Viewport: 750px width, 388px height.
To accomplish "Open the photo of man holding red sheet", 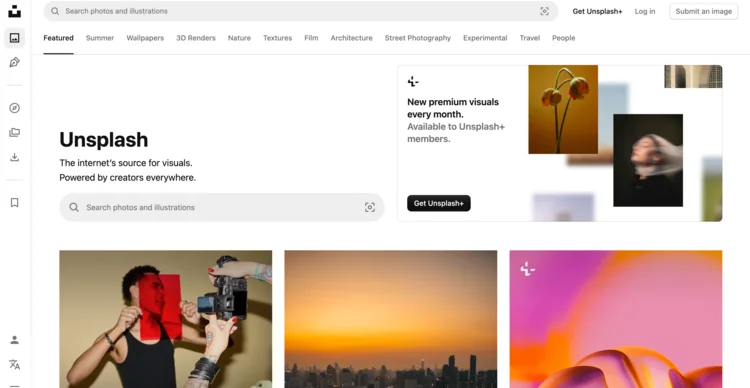I will (x=165, y=319).
